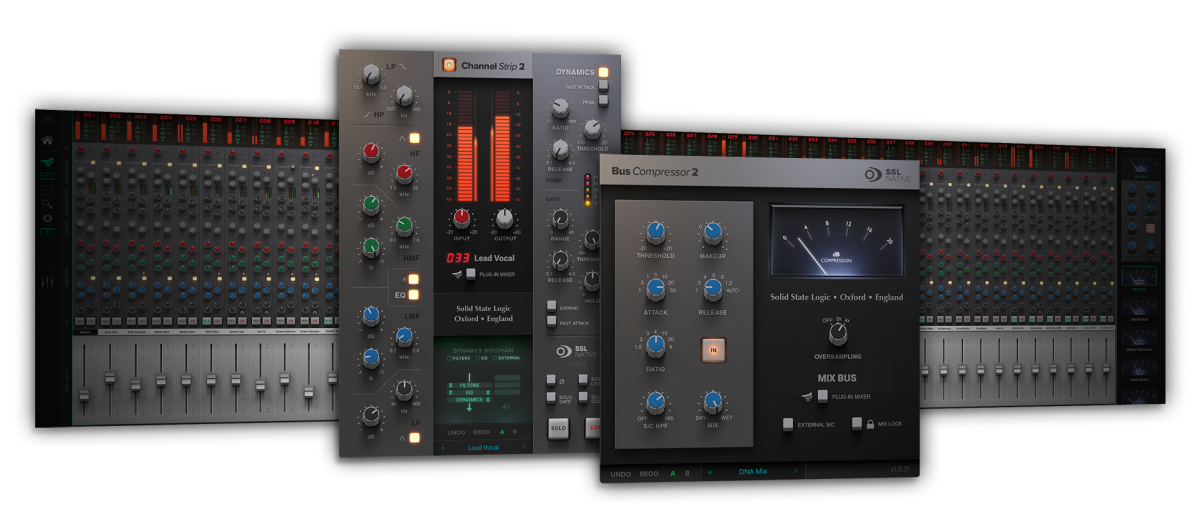Click SOLO SAFE button on Channel Strip
Screen dimensions: 1200x524
551,398
